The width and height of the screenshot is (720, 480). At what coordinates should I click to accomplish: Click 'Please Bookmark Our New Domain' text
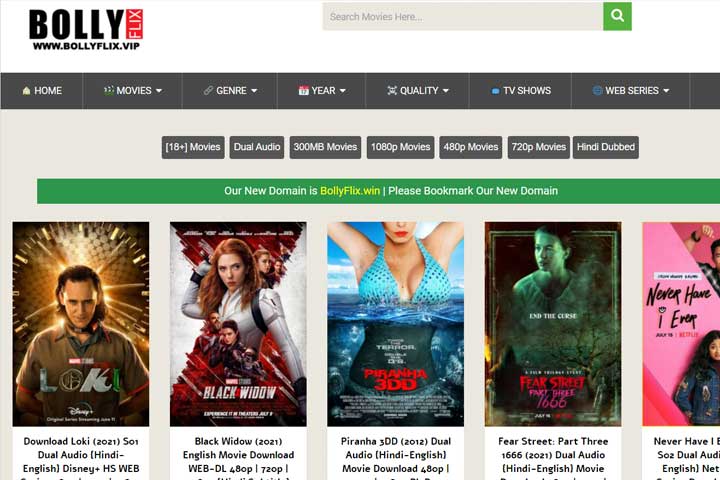473,191
